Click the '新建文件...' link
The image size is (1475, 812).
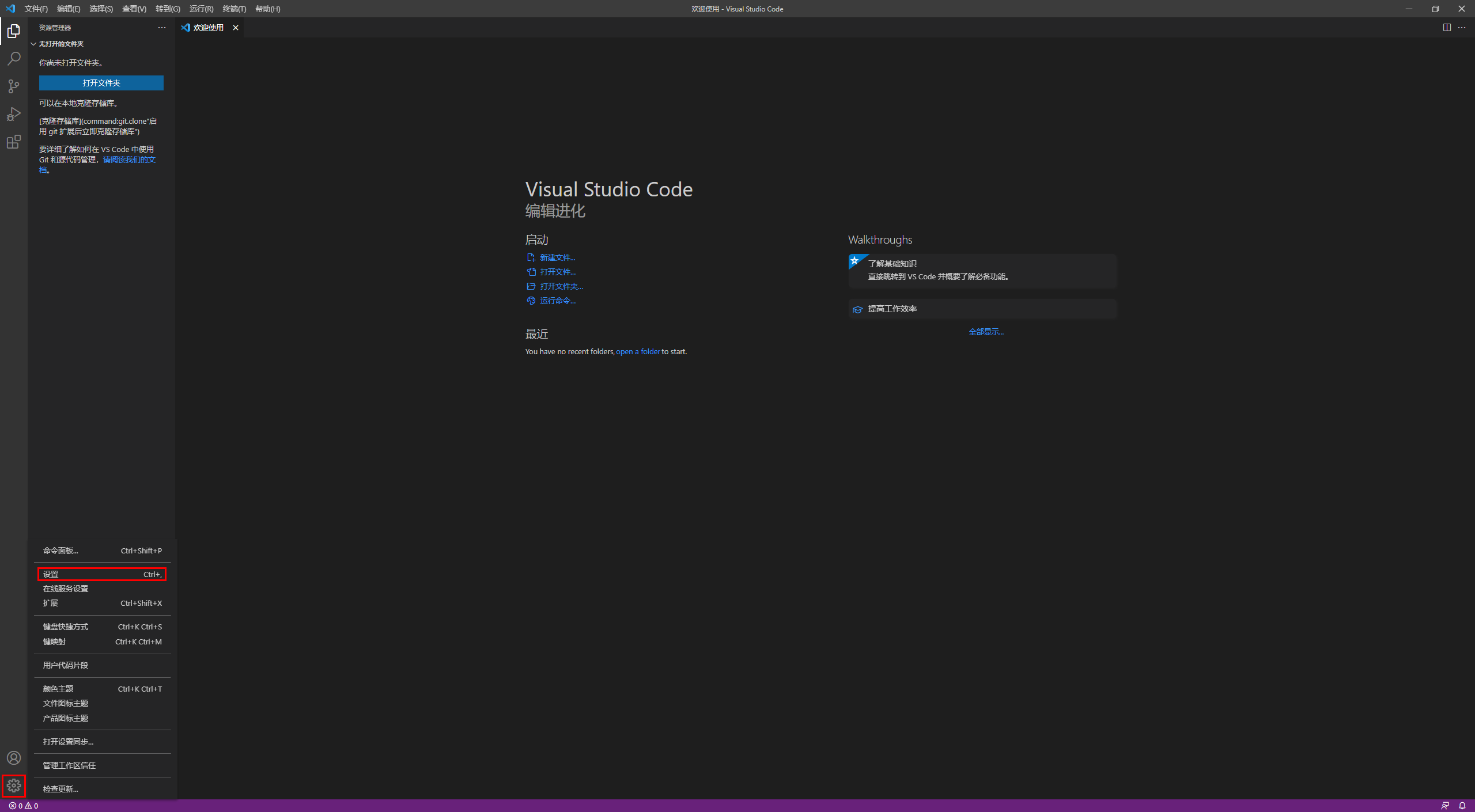[557, 257]
